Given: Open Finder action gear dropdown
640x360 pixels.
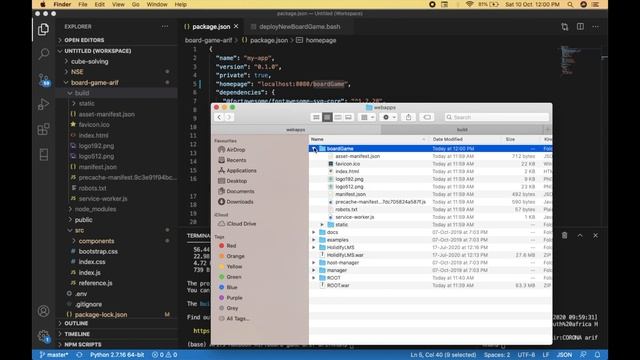Looking at the screenshot, I should click(388, 117).
